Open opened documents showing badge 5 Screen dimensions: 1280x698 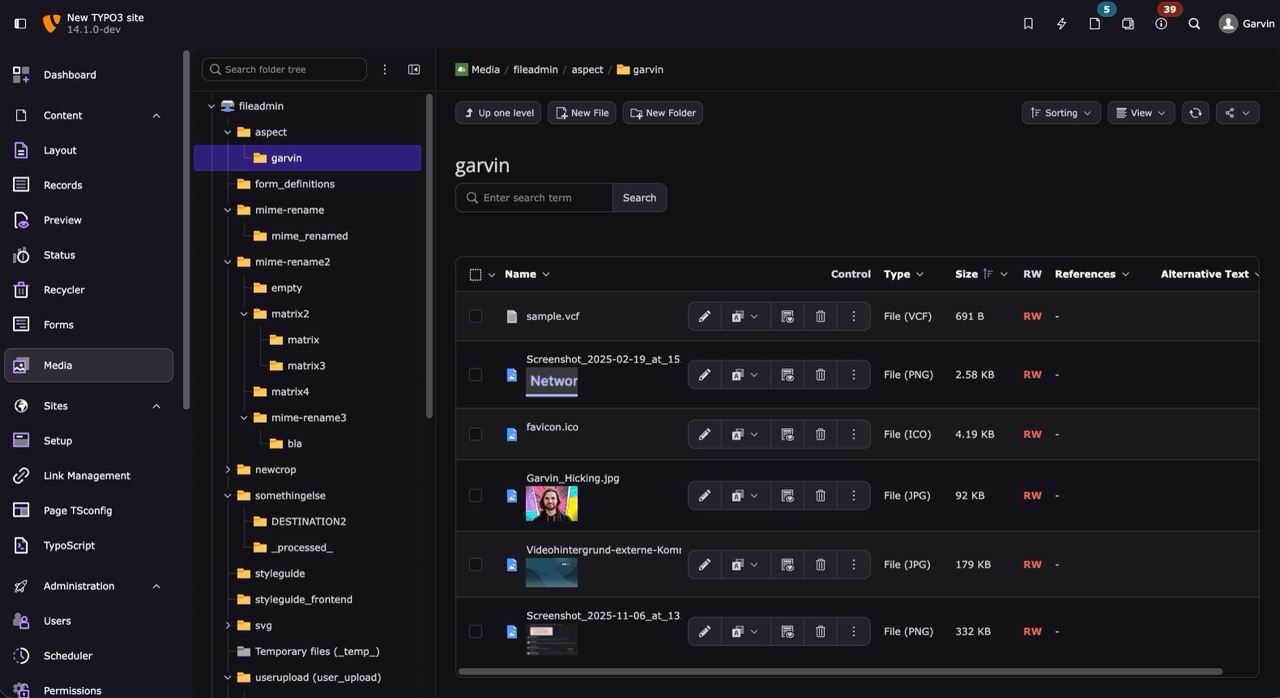tap(1094, 23)
